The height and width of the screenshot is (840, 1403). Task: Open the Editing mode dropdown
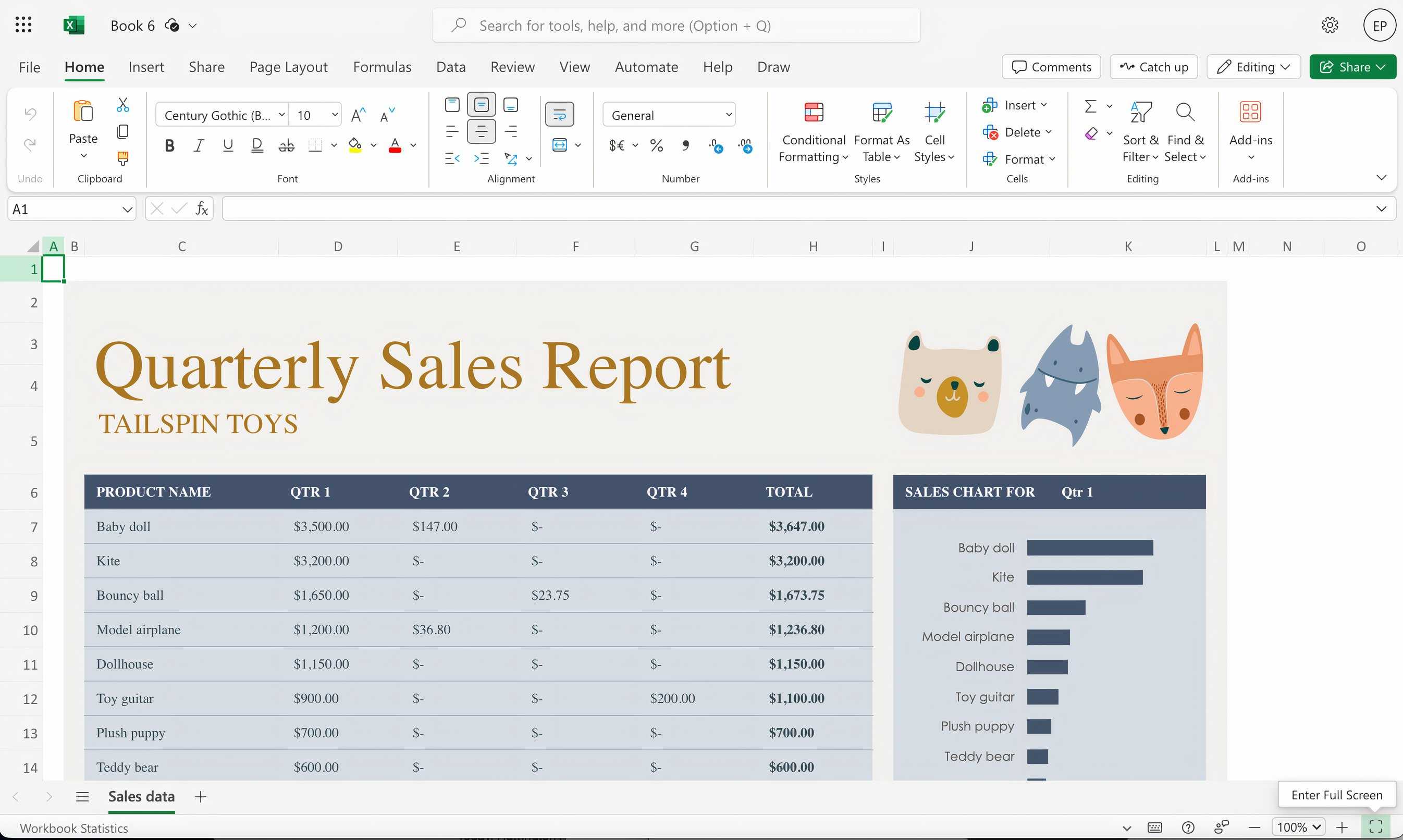click(x=1253, y=67)
